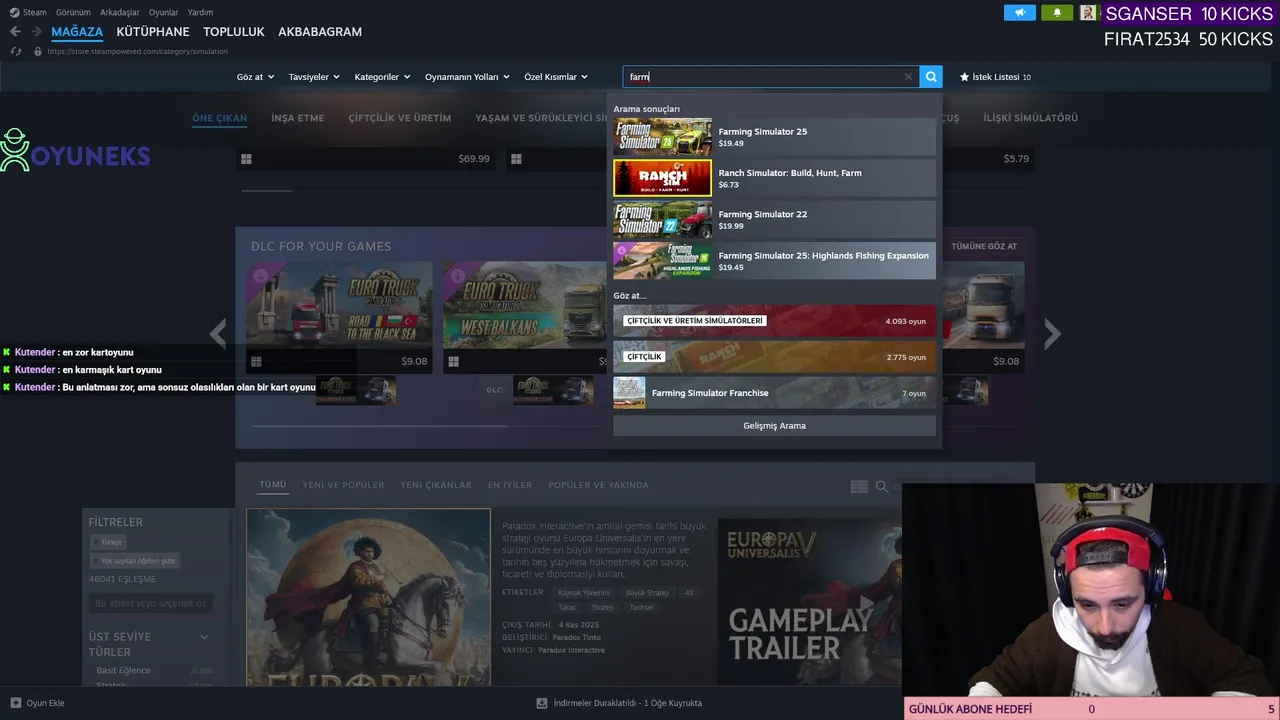The height and width of the screenshot is (720, 1280).
Task: Switch to YENİ ÇIKANLAR tab
Action: click(x=436, y=485)
